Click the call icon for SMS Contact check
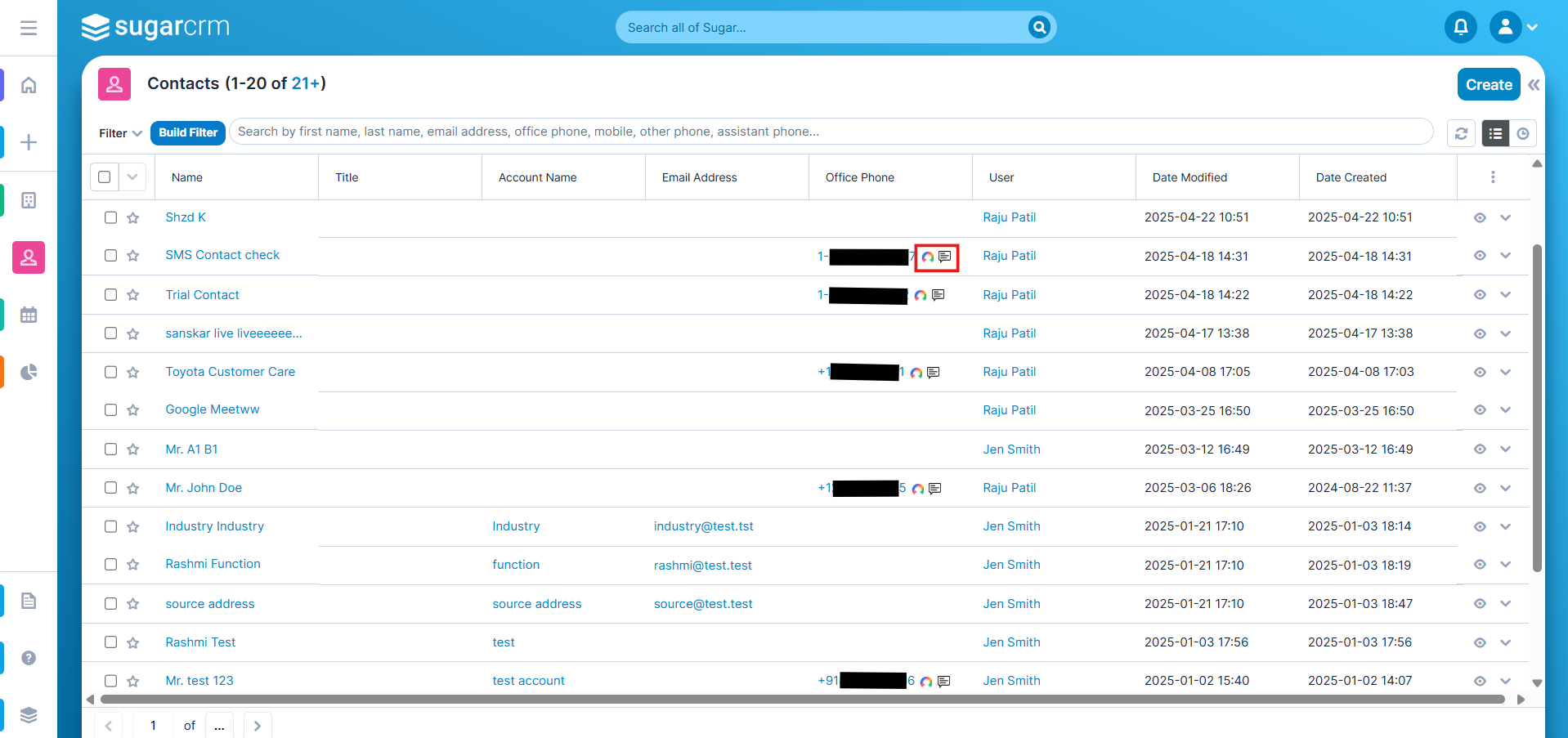 (x=928, y=257)
